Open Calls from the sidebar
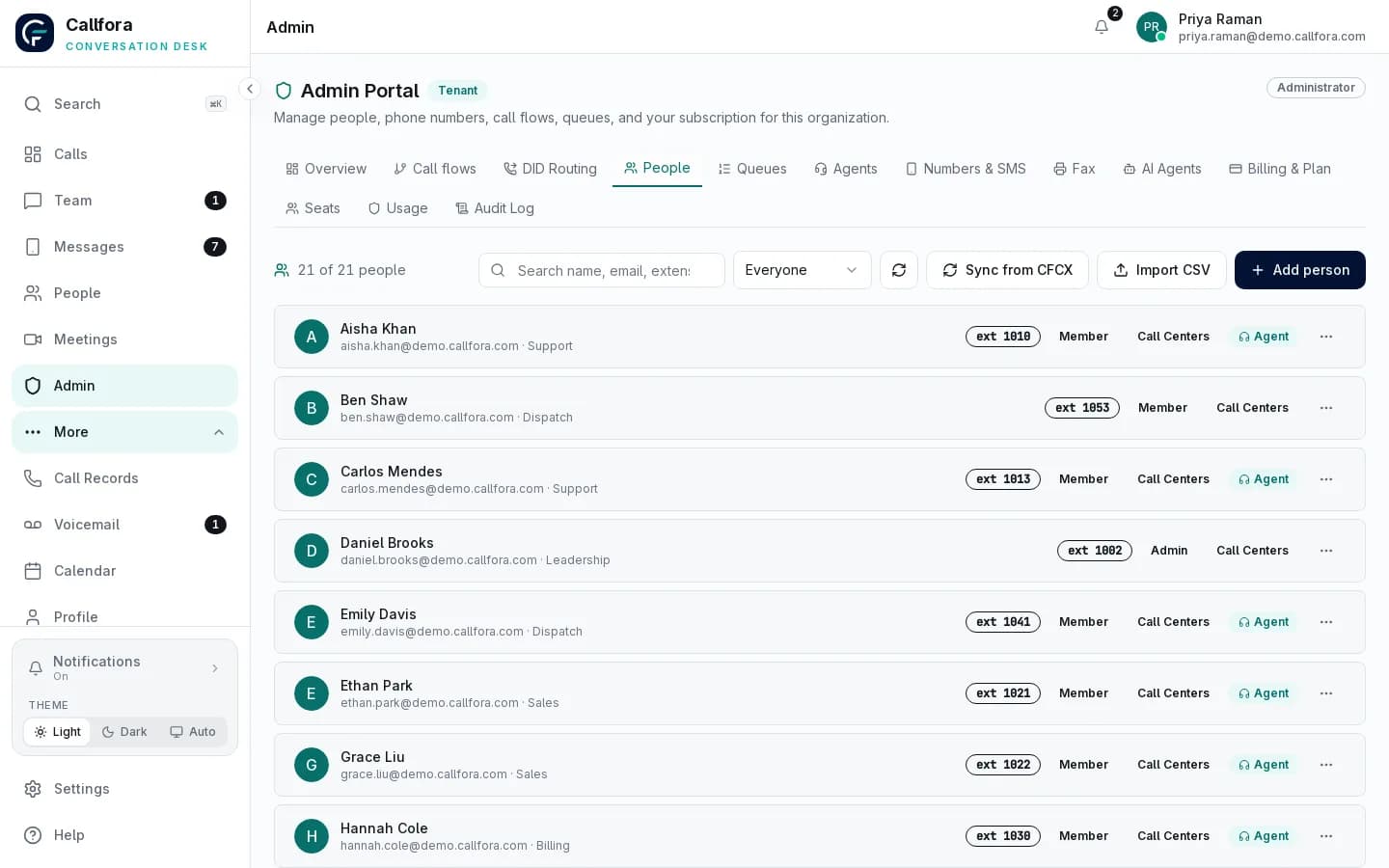This screenshot has width=1389, height=868. (x=124, y=154)
